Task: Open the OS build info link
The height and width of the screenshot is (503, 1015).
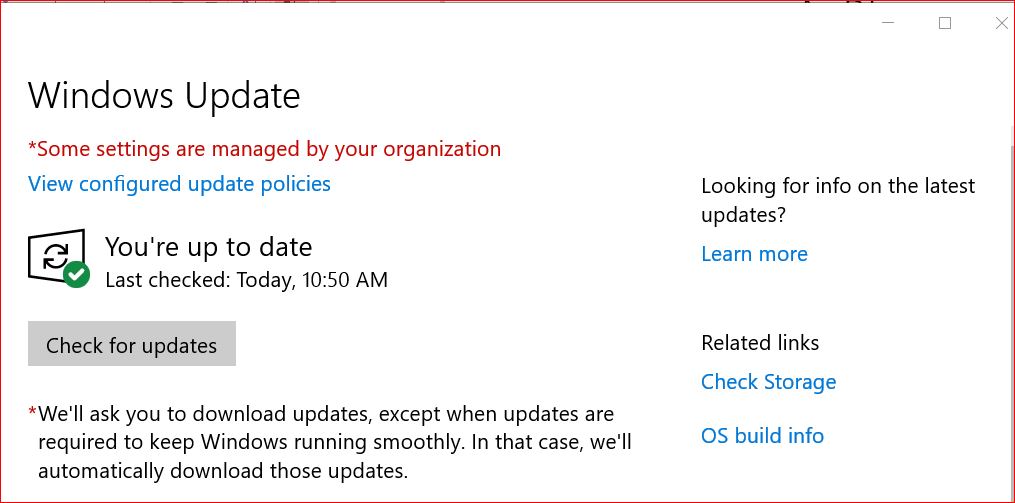Action: point(762,436)
